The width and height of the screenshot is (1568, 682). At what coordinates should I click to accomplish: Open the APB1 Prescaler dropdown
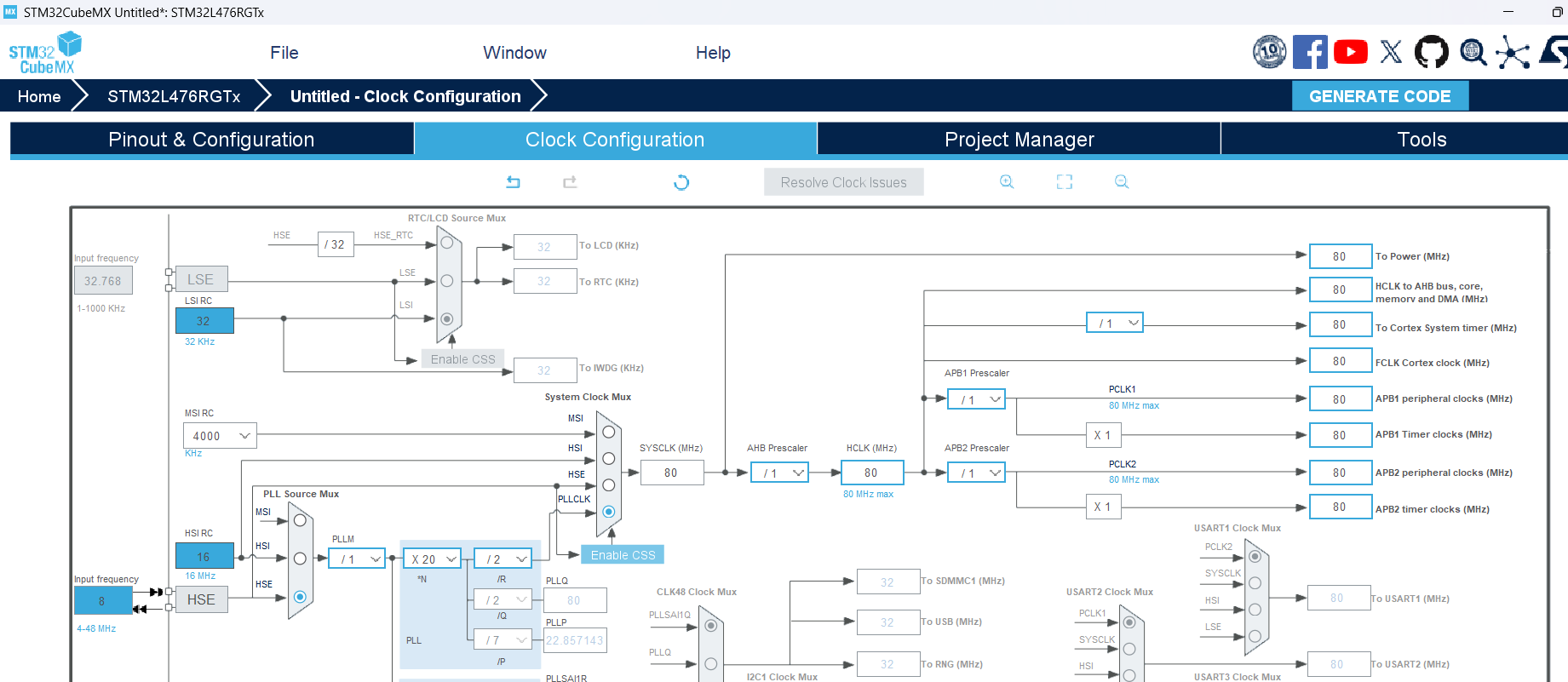tap(976, 399)
